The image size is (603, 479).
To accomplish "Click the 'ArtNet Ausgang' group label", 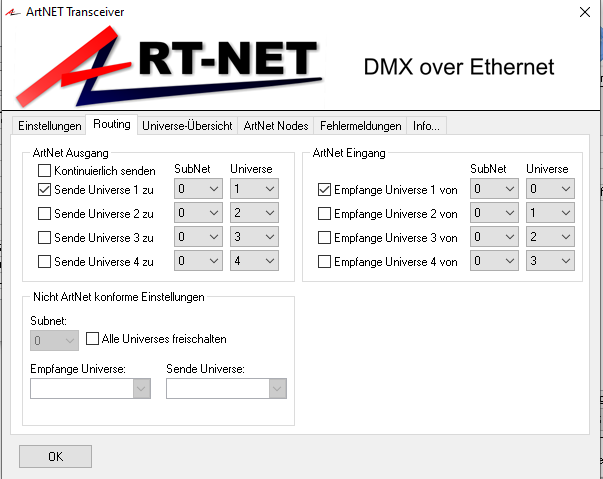I will [70, 153].
